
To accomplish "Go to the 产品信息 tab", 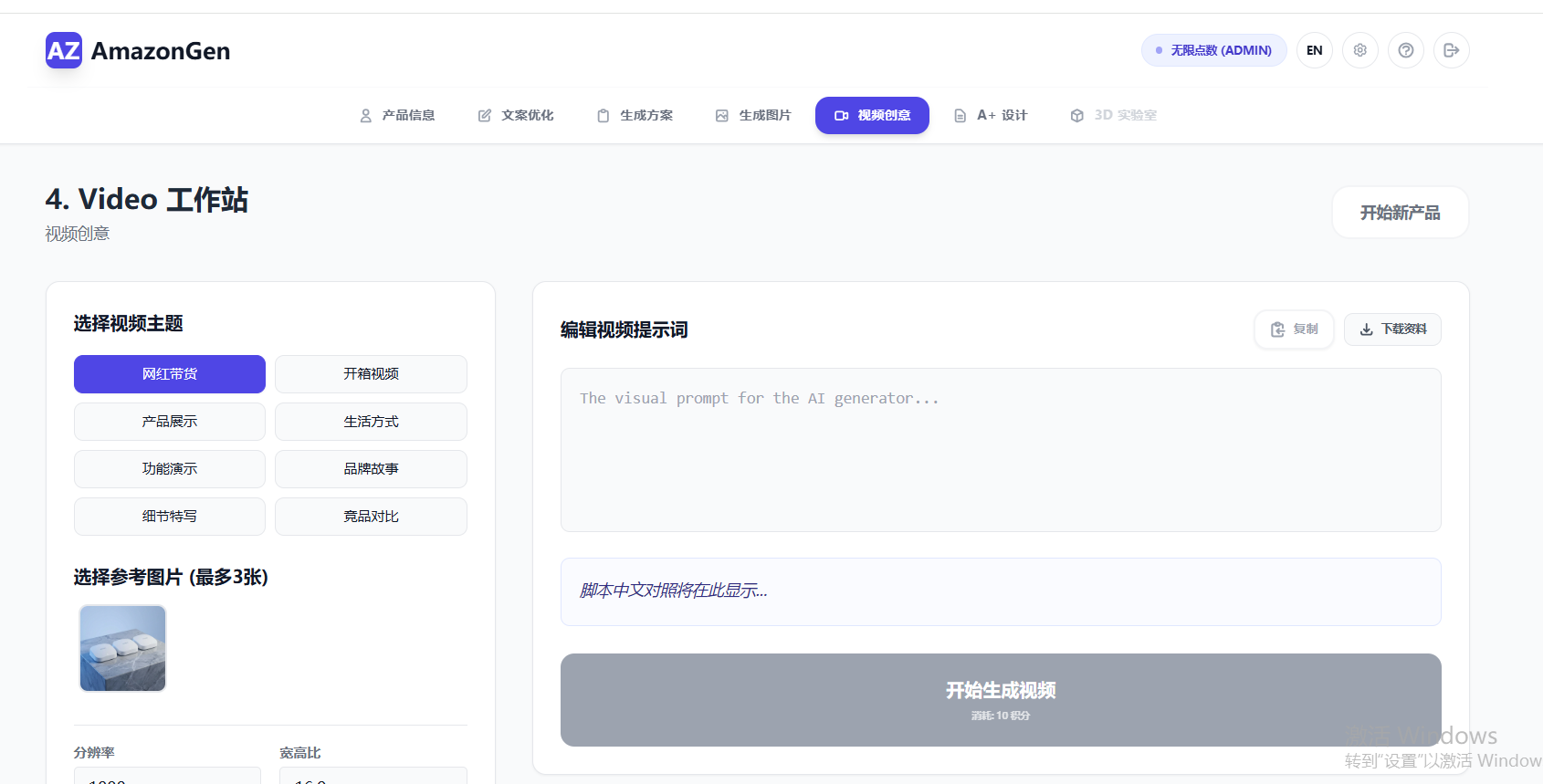I will pyautogui.click(x=397, y=116).
